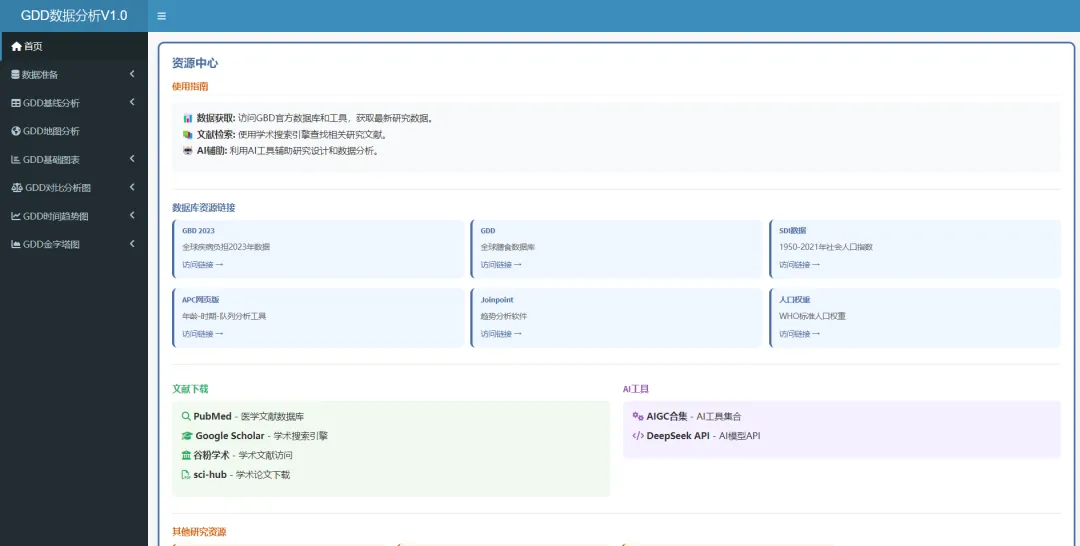Click the code icon next to DeepSeek API
This screenshot has height=546, width=1080.
(638, 435)
